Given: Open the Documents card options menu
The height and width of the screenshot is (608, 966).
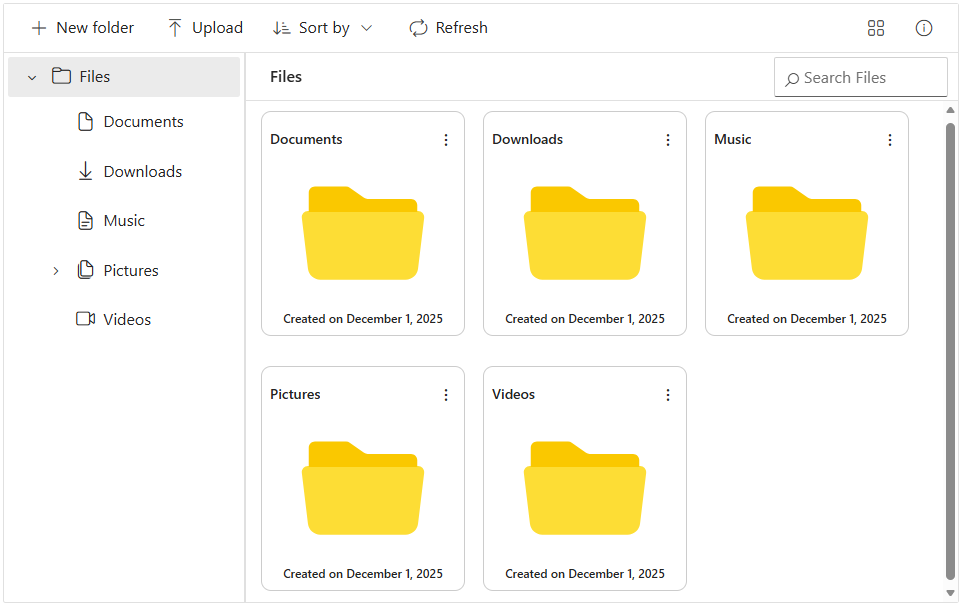Looking at the screenshot, I should click(x=446, y=140).
